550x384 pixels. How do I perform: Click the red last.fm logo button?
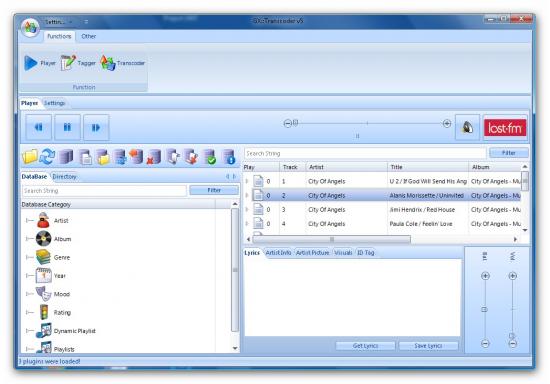(505, 128)
